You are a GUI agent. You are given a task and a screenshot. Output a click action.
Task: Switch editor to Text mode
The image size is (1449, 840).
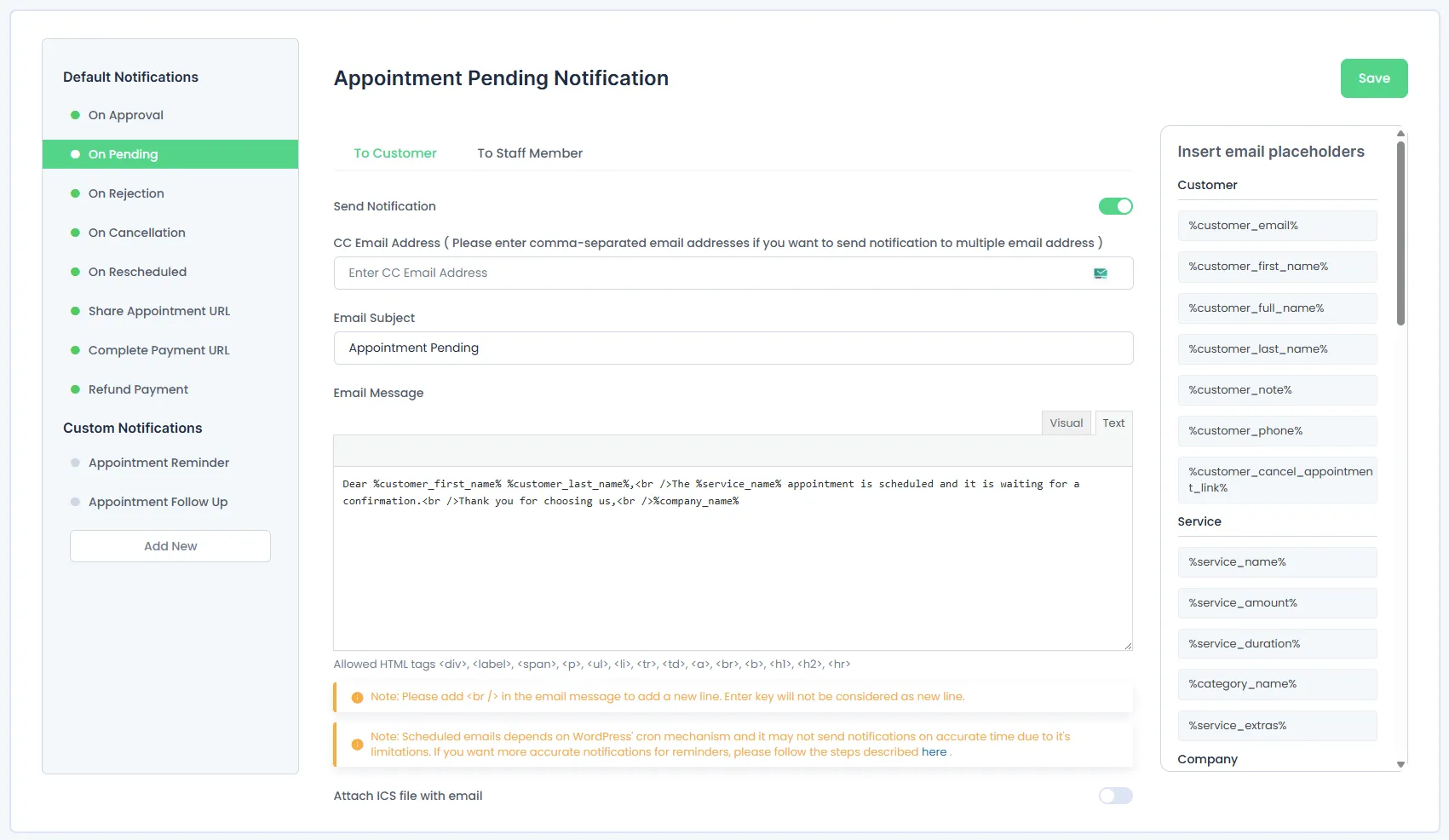click(1113, 423)
